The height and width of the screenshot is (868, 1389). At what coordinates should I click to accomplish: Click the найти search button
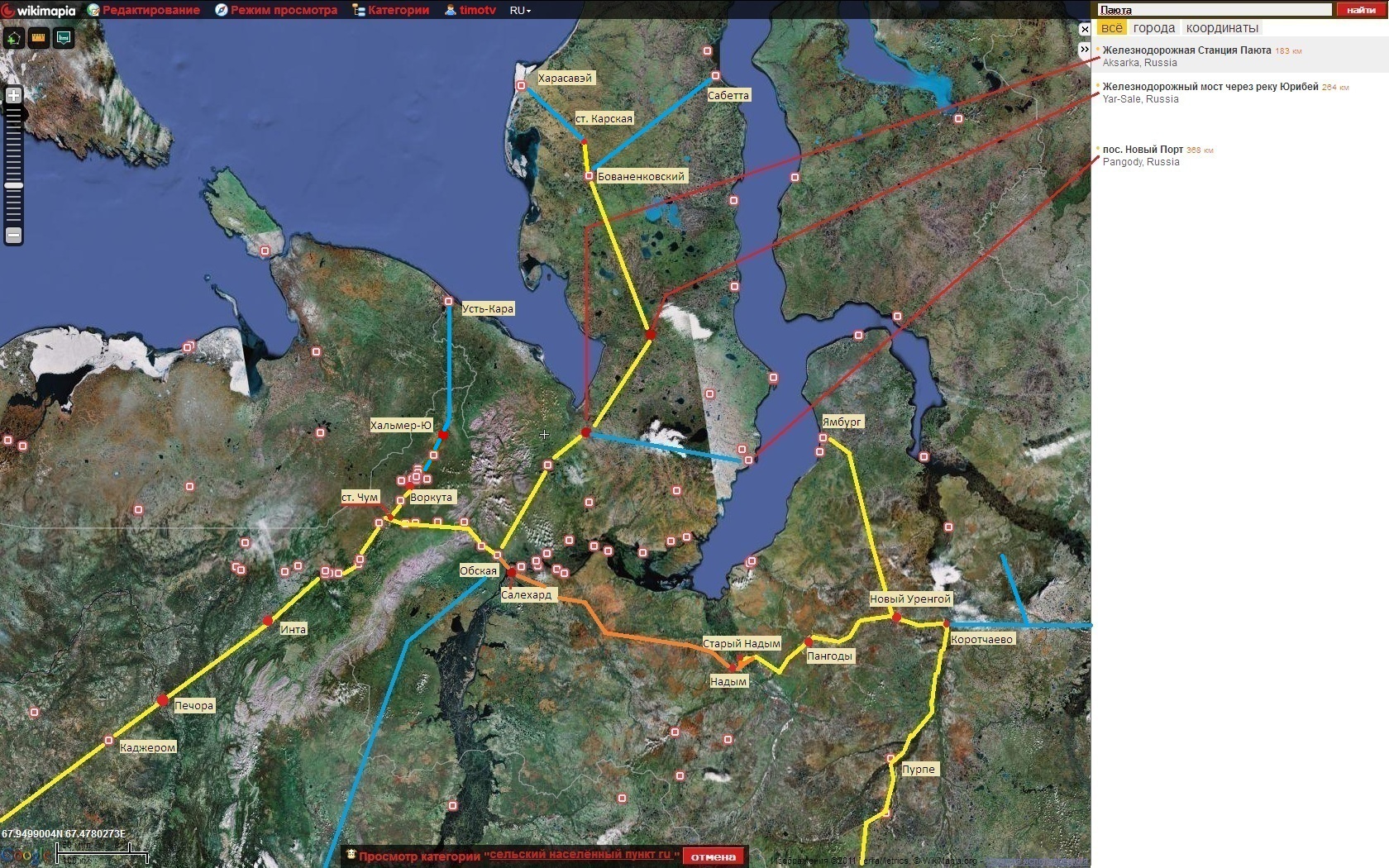[1360, 10]
